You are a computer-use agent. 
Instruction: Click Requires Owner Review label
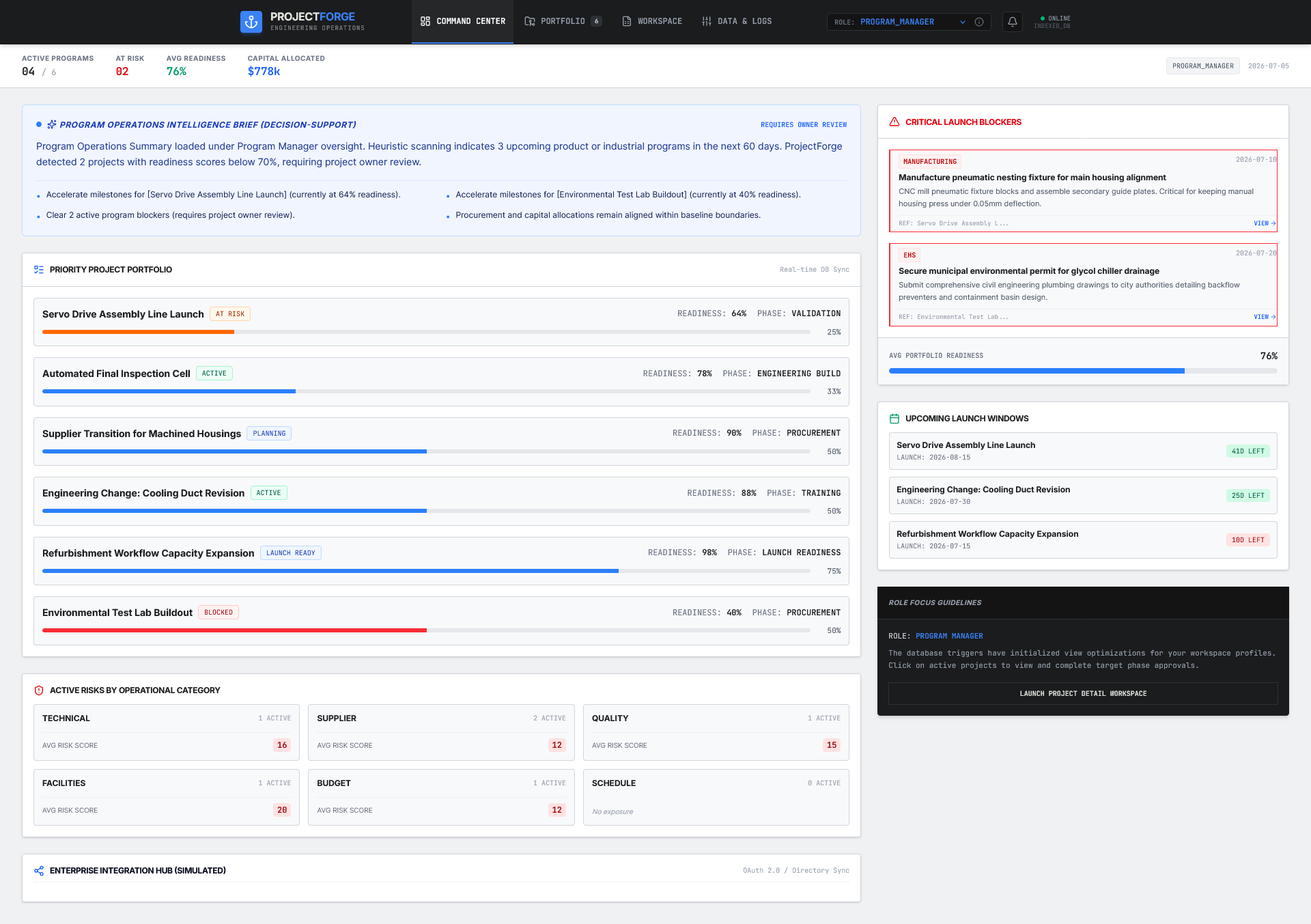pyautogui.click(x=804, y=125)
